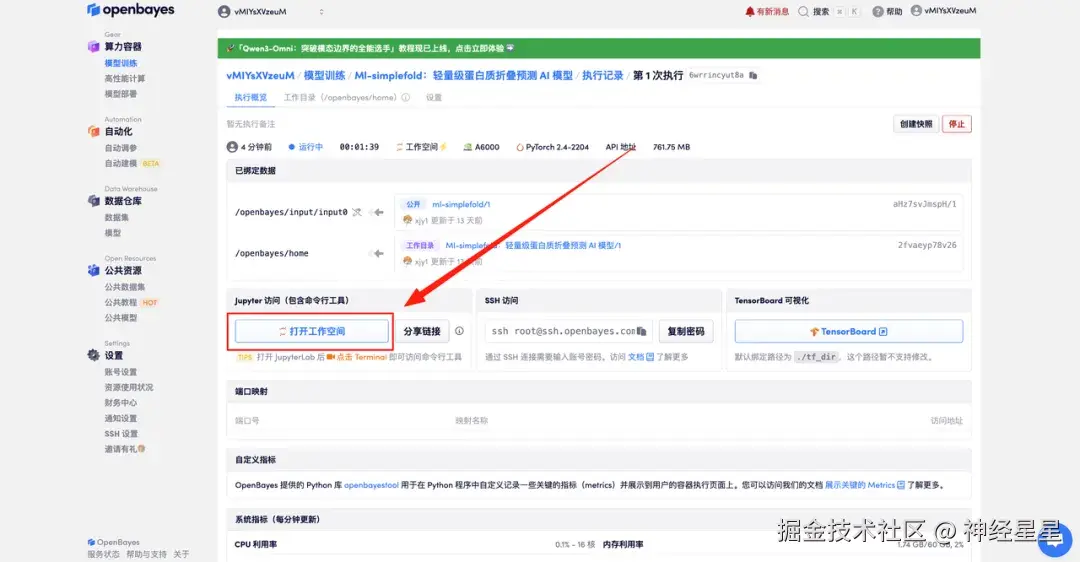Open the 算力容器 section icon

point(94,46)
